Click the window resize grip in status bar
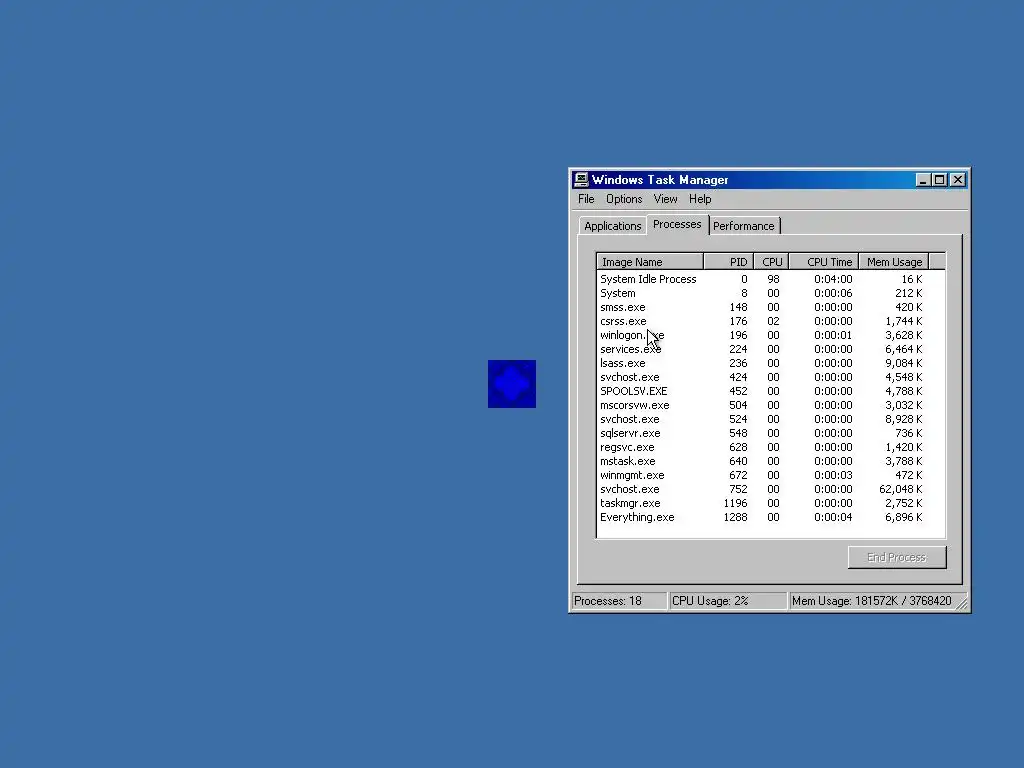The height and width of the screenshot is (768, 1024). [x=962, y=604]
